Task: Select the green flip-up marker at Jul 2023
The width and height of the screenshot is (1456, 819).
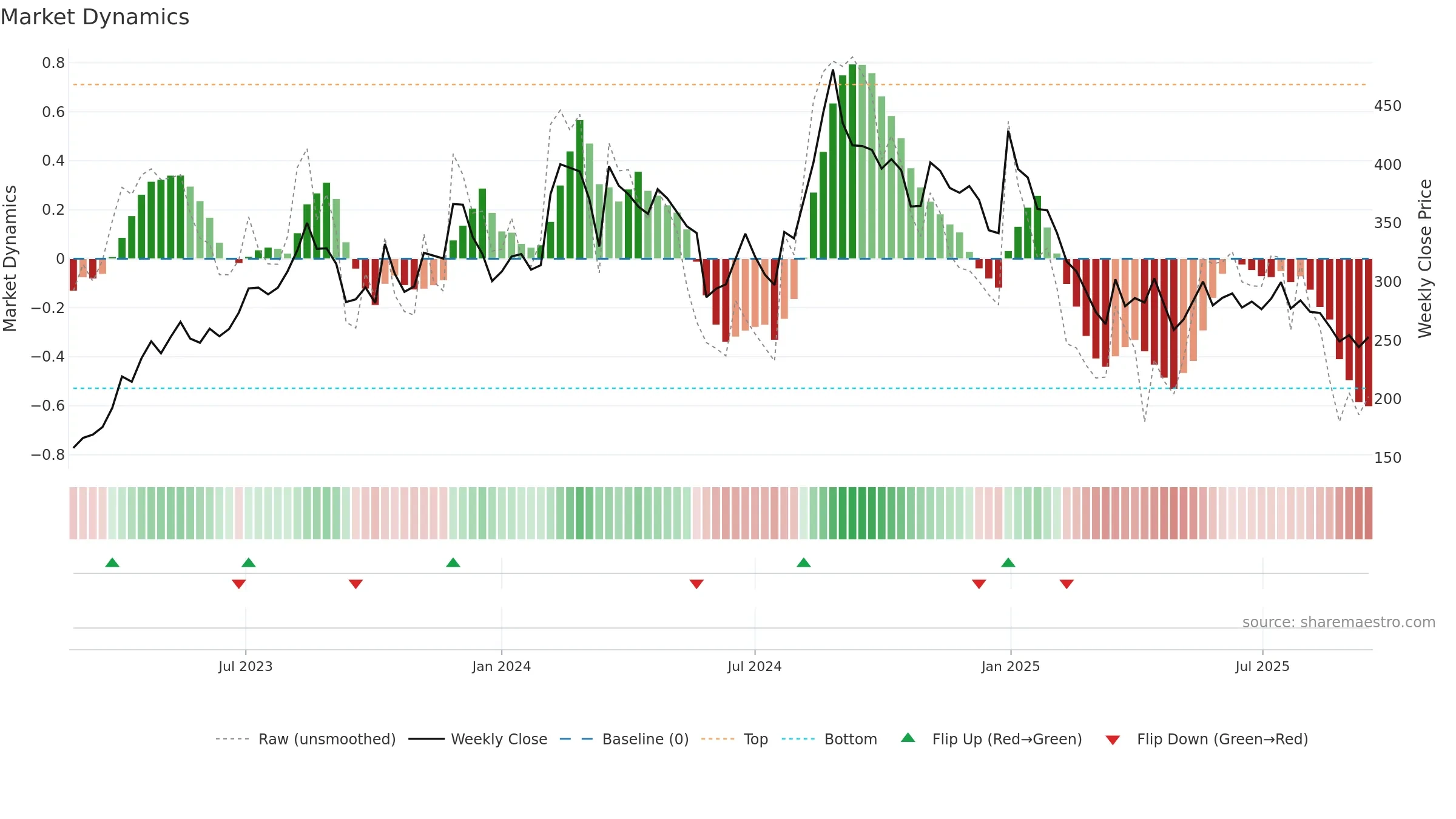Action: 249,562
